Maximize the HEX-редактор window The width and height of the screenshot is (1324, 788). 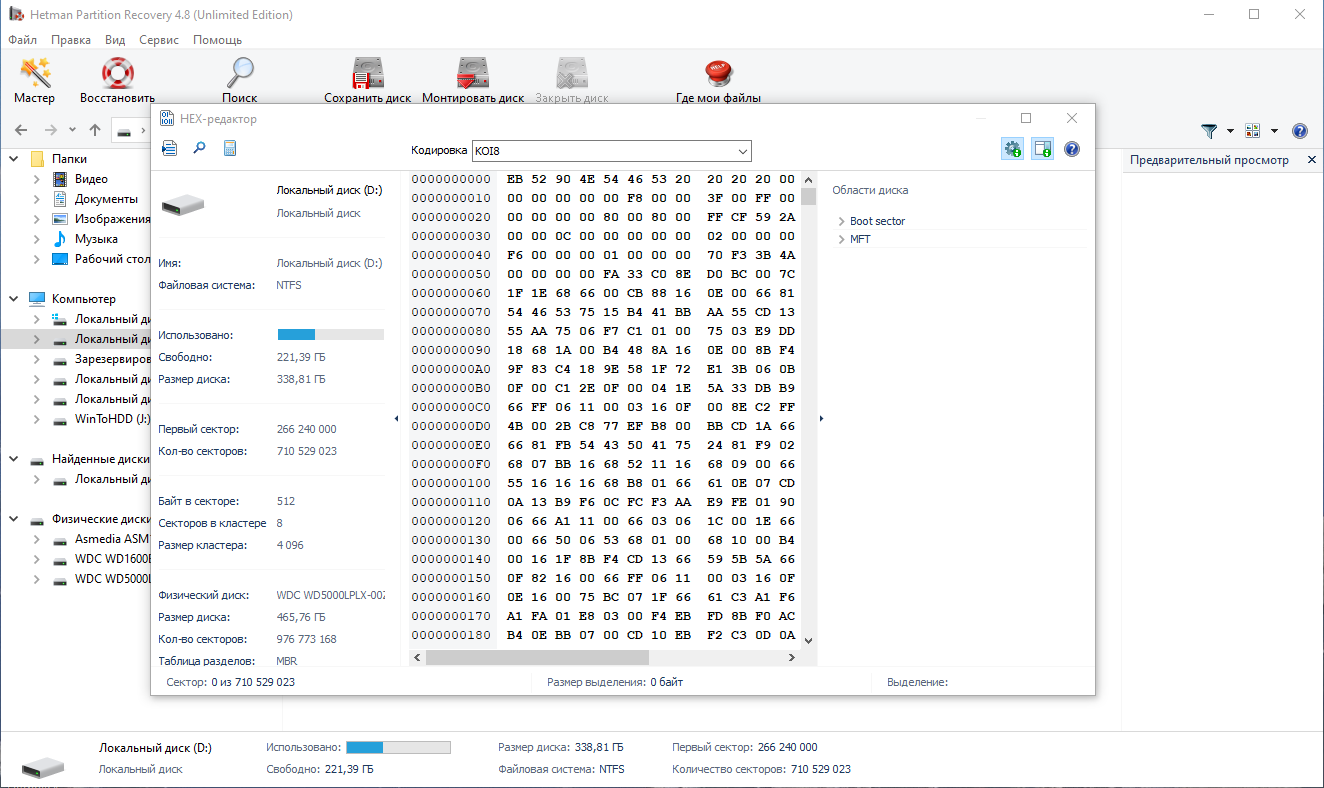[1025, 118]
